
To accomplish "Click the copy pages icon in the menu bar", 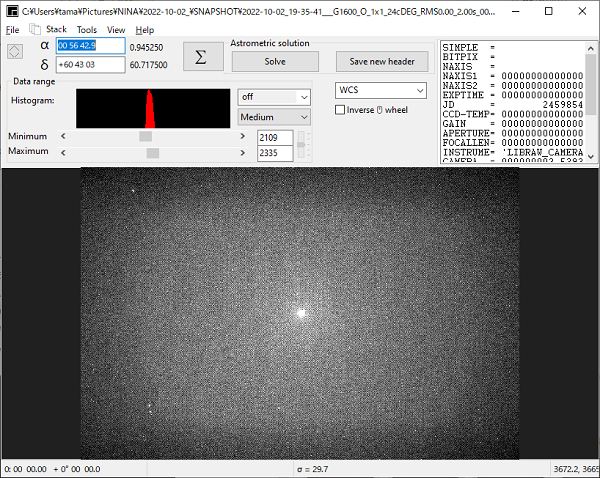I will (x=35, y=29).
